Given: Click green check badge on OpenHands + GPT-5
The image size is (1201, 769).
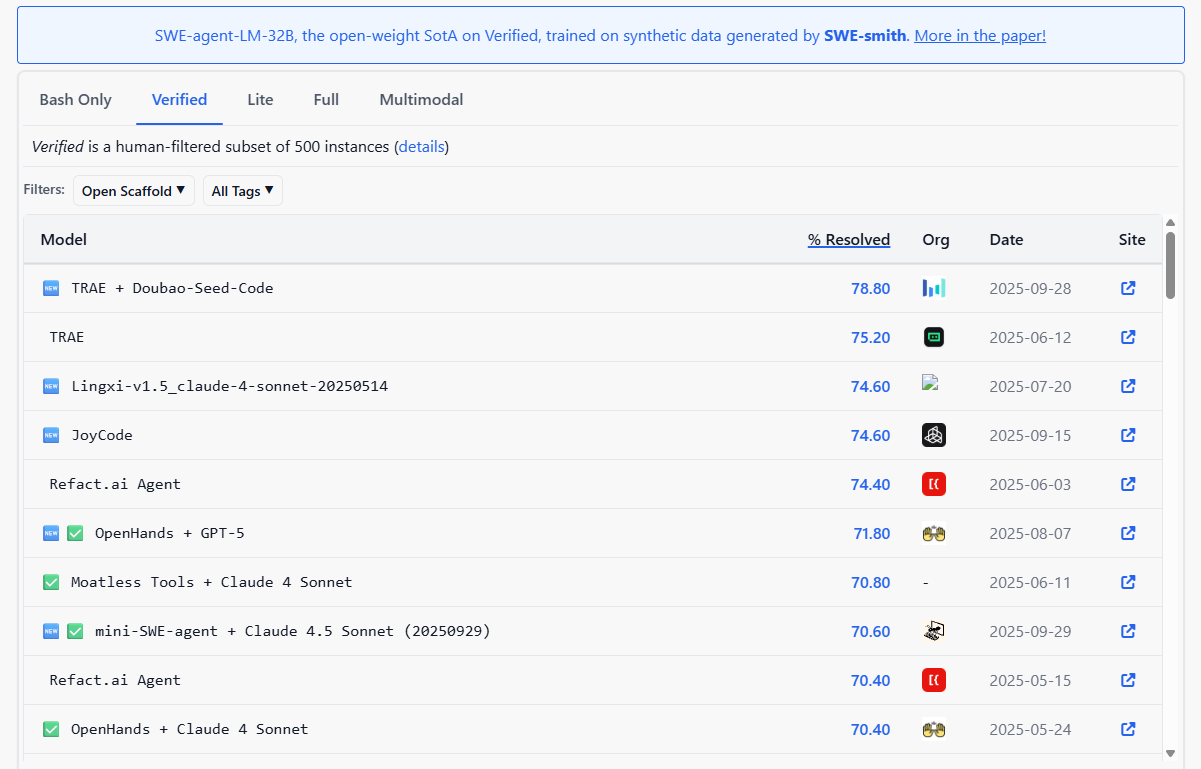Looking at the screenshot, I should click(x=75, y=533).
